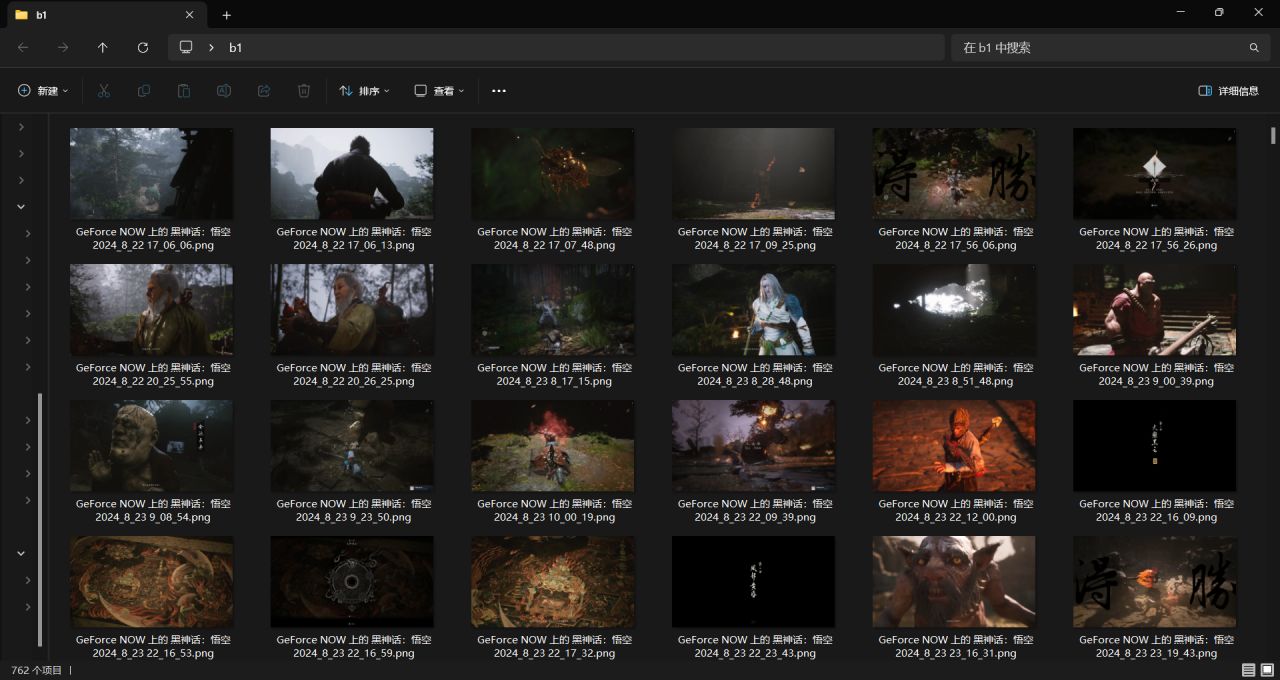Open the 新建 new item dropdown
This screenshot has width=1280, height=680.
pyautogui.click(x=43, y=91)
